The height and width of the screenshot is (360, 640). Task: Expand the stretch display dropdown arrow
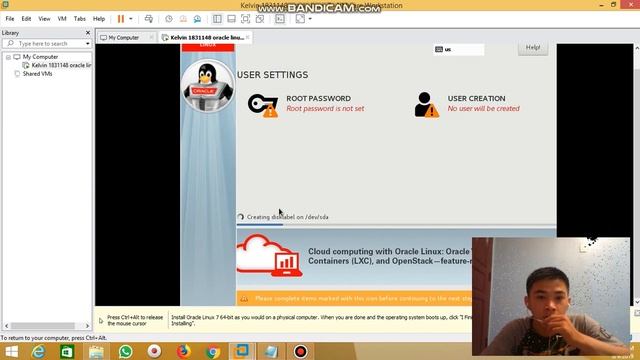pos(310,19)
